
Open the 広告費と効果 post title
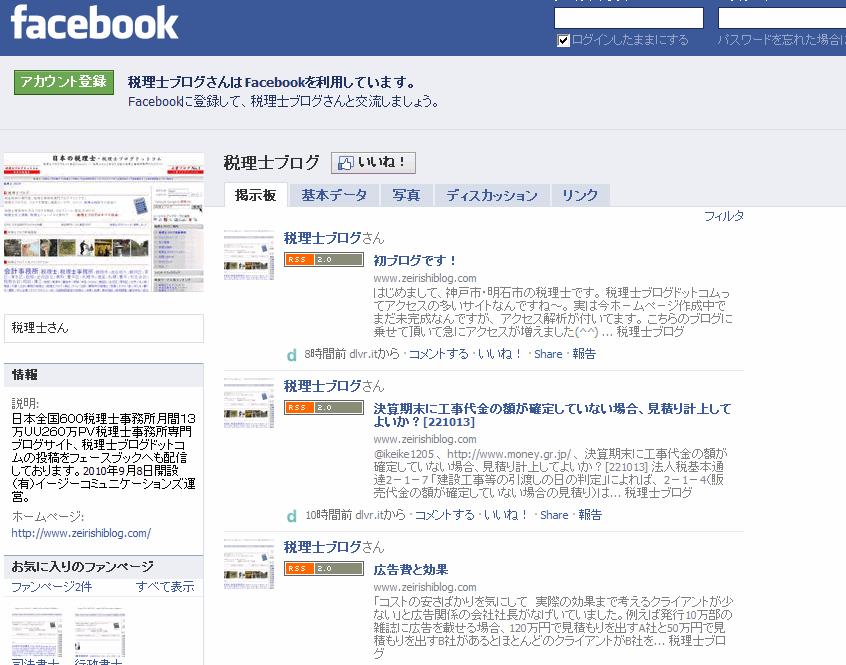coord(411,570)
